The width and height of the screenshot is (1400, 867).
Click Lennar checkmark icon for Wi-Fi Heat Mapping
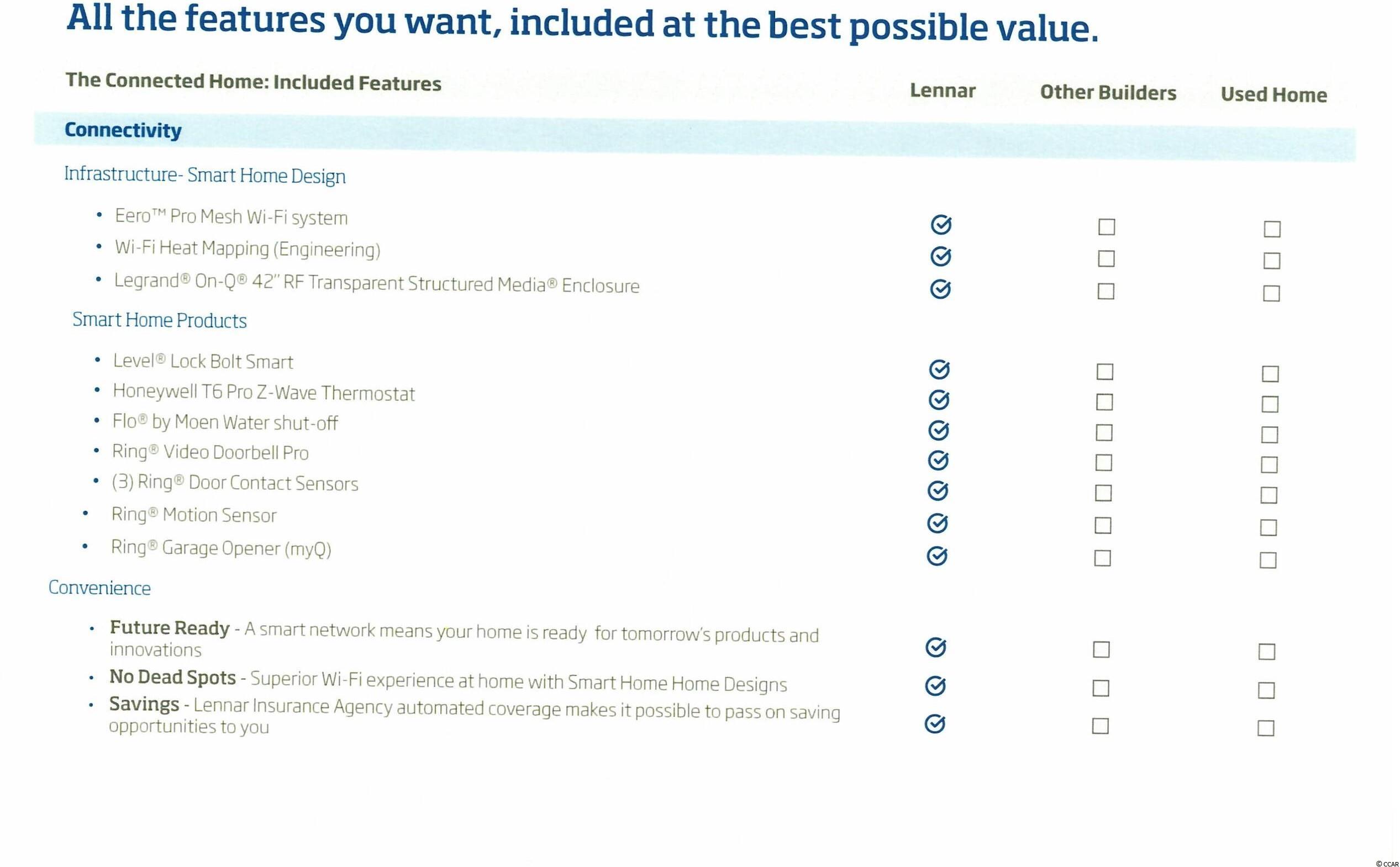[940, 256]
